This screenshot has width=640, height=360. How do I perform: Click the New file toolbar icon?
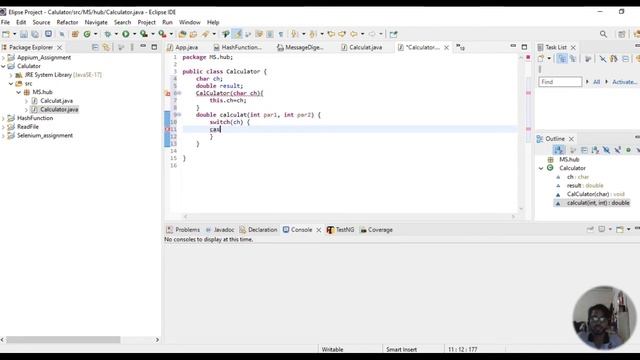pos(6,34)
